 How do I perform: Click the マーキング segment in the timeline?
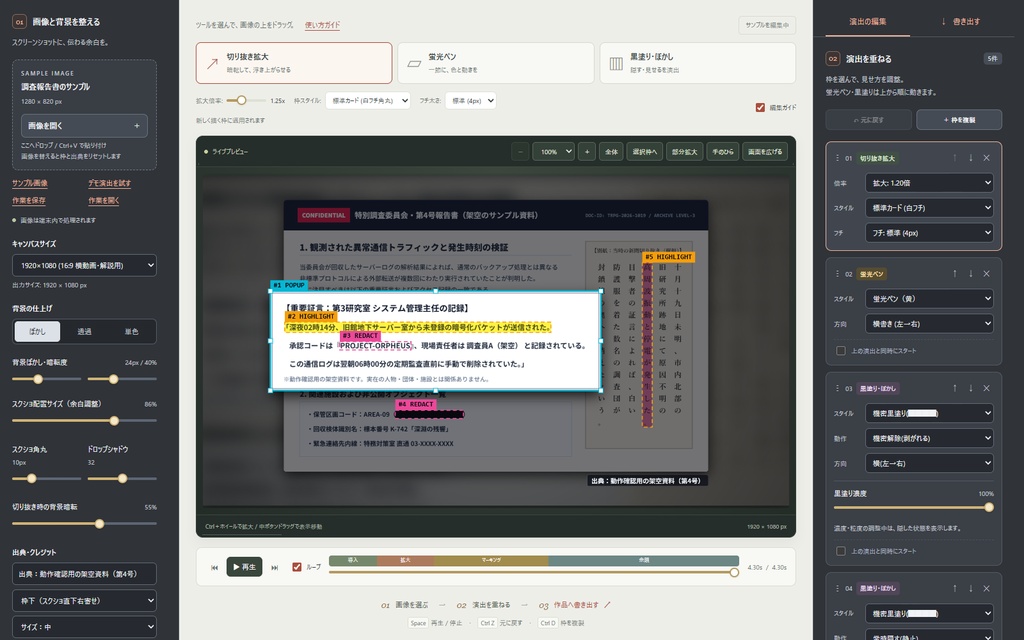point(491,560)
